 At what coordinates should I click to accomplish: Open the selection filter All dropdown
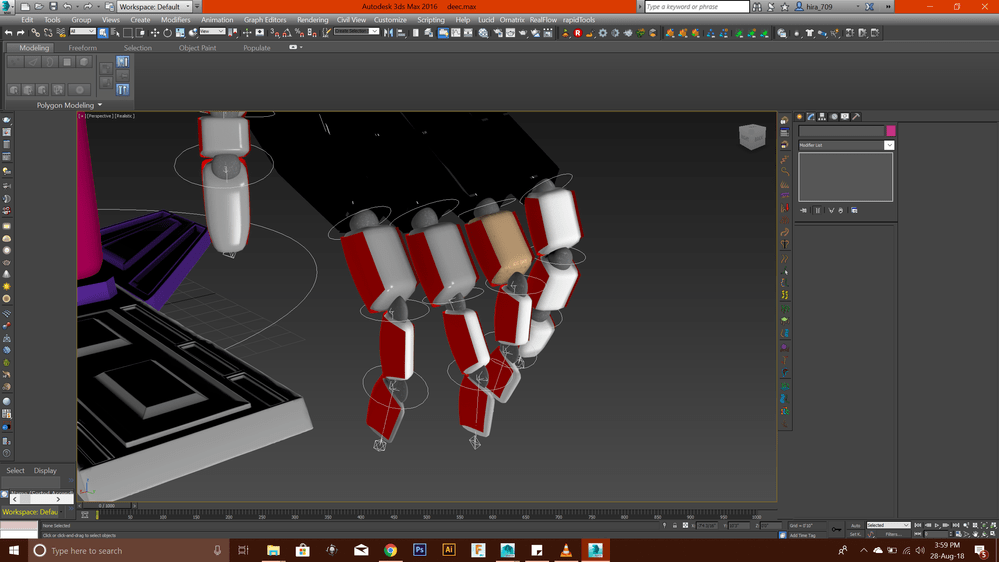(x=82, y=31)
